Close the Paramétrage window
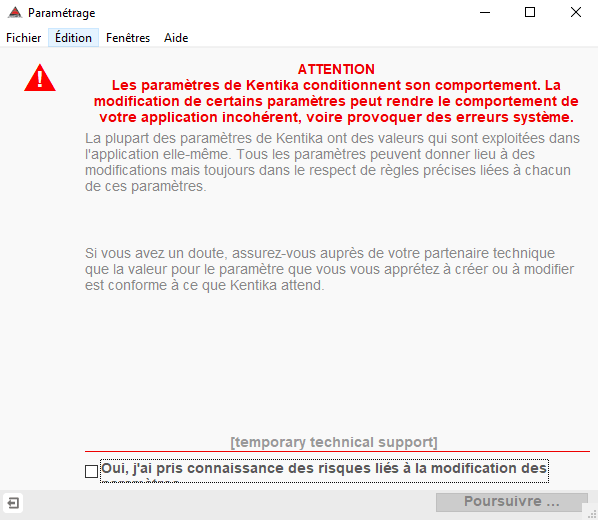 pyautogui.click(x=575, y=13)
